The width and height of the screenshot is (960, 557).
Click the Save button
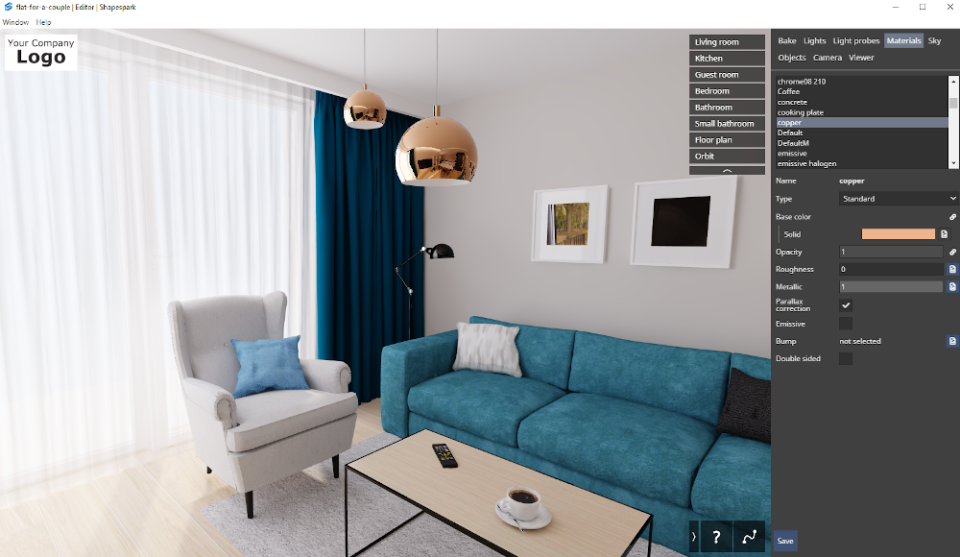point(786,540)
